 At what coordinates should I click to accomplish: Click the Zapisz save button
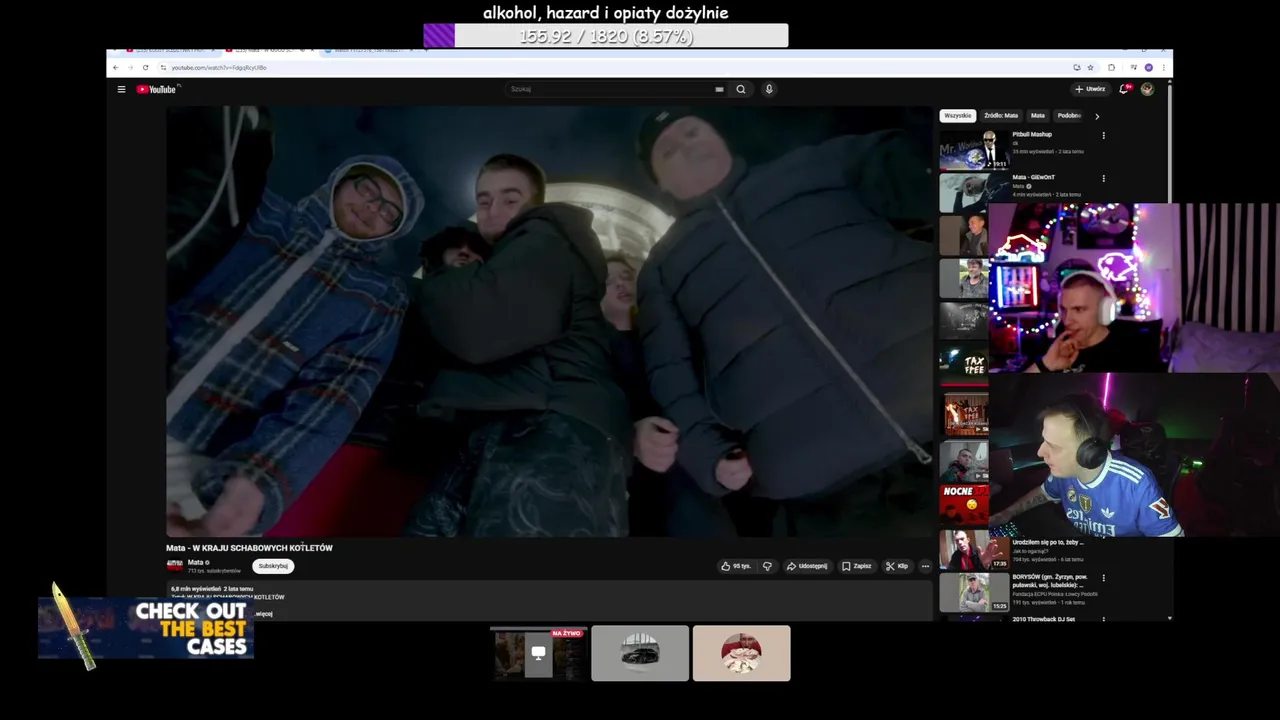tap(857, 566)
